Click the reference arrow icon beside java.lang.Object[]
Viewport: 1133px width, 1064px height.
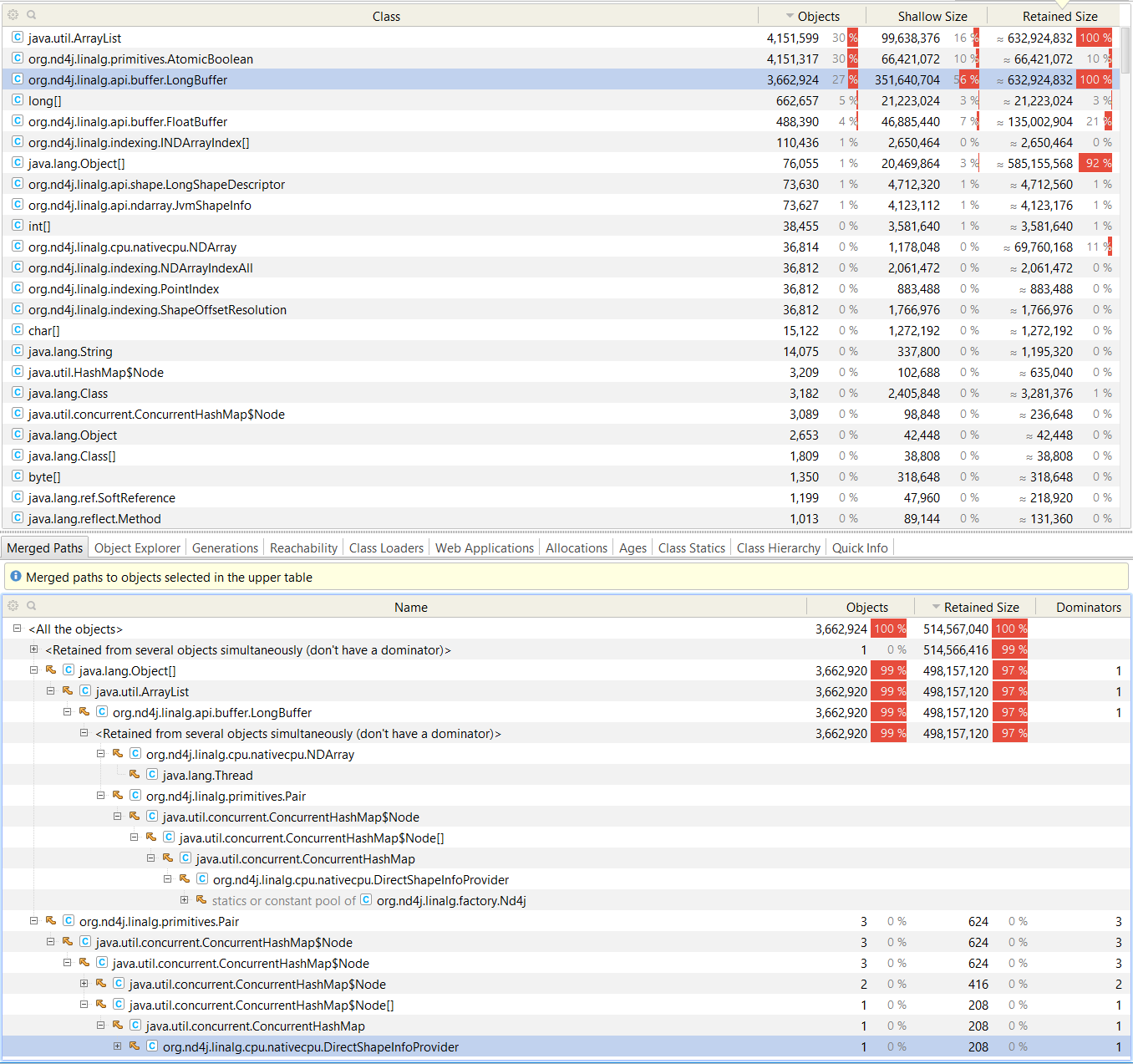50,669
